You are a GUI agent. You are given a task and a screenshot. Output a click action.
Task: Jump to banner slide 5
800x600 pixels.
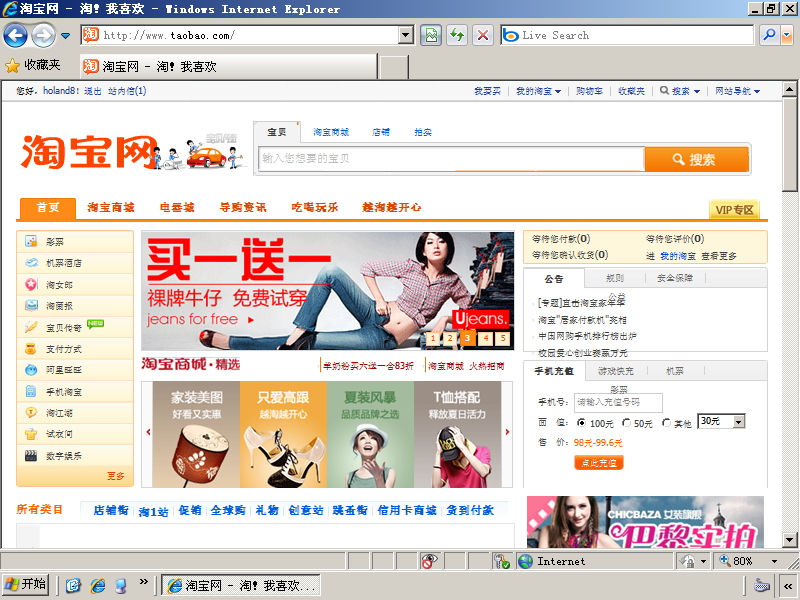503,338
